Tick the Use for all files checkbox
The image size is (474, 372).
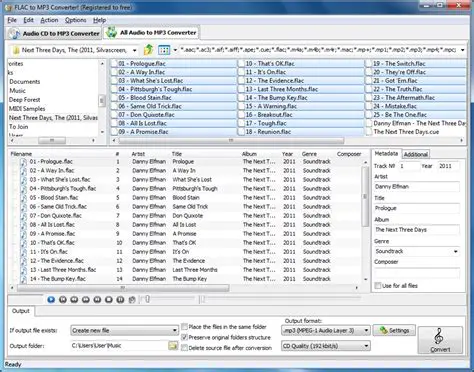click(x=378, y=286)
